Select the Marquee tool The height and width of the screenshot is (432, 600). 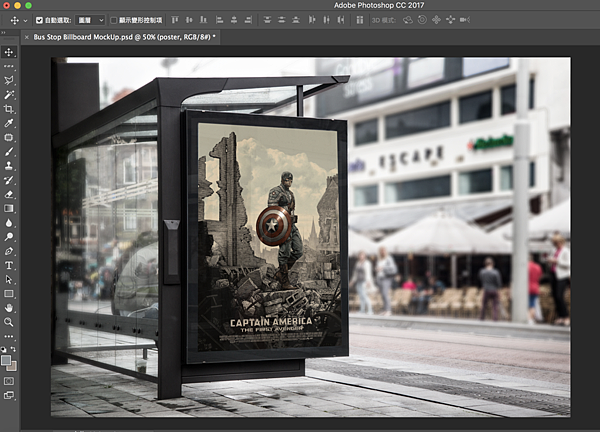point(9,66)
